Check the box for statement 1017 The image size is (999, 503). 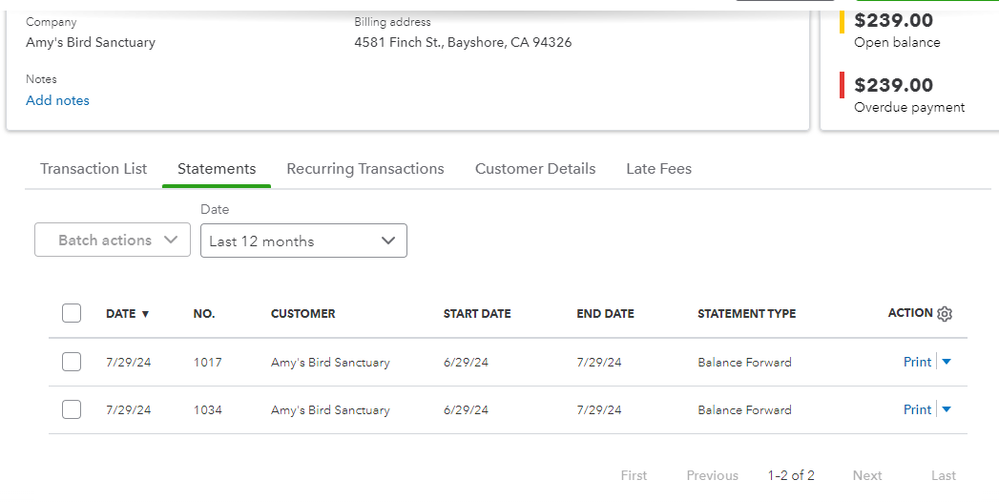tap(71, 362)
